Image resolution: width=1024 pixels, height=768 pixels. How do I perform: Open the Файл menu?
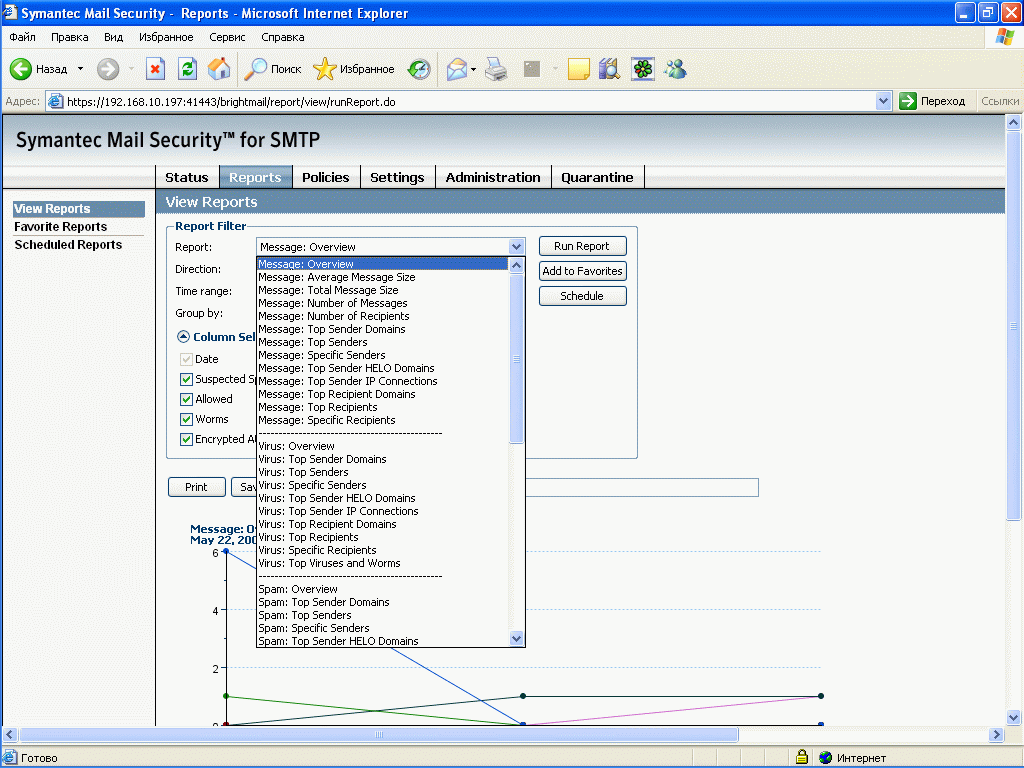(22, 37)
